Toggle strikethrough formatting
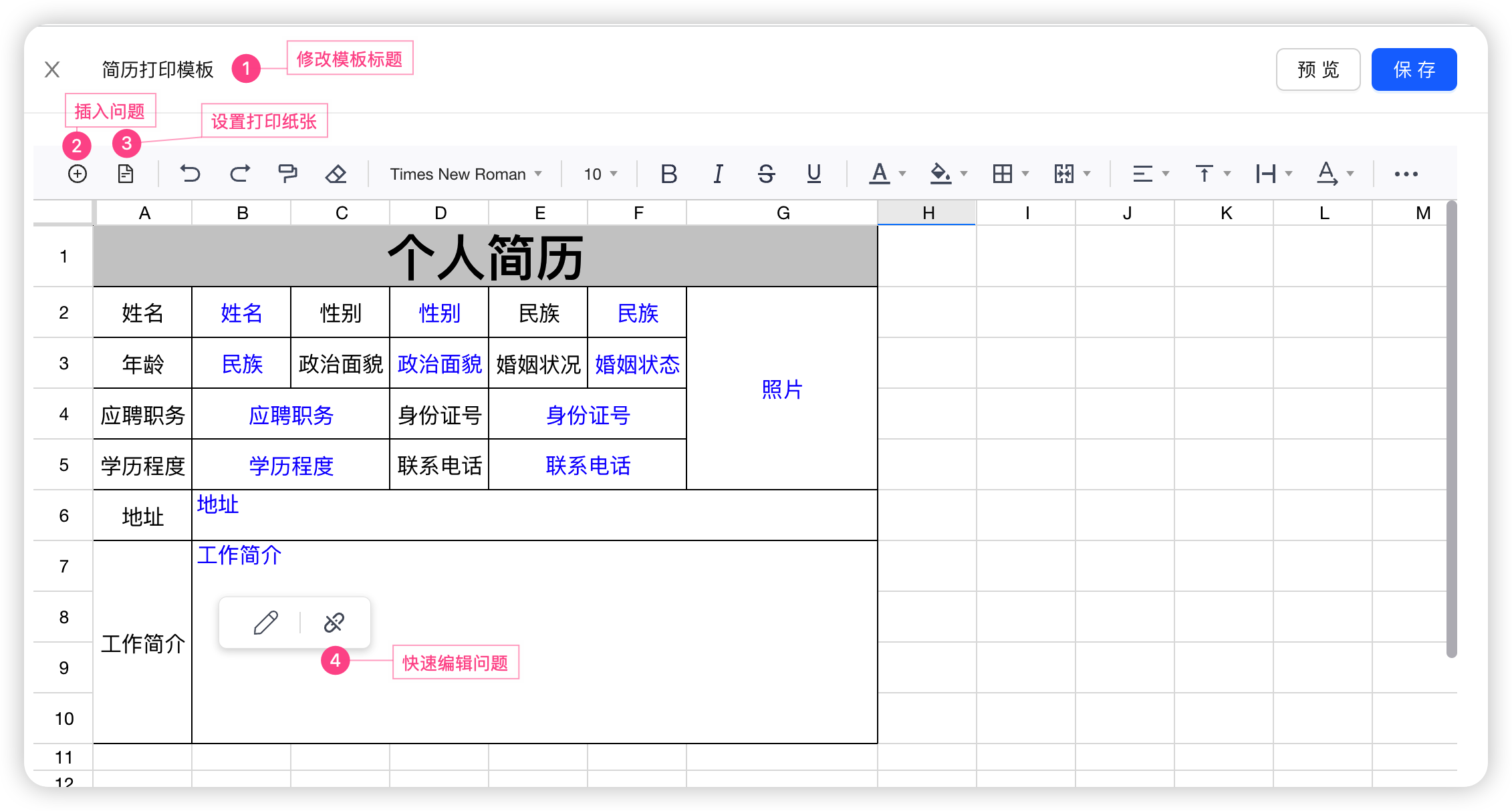This screenshot has height=811, width=1512. 766,174
